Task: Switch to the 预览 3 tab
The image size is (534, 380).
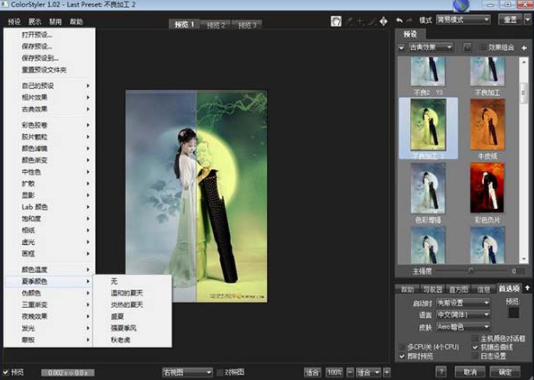Action: click(247, 25)
